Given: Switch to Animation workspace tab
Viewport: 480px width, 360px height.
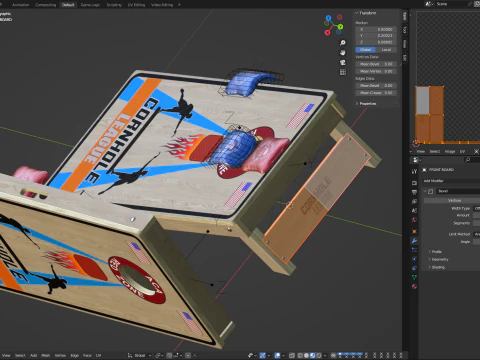Looking at the screenshot, I should pos(20,5).
